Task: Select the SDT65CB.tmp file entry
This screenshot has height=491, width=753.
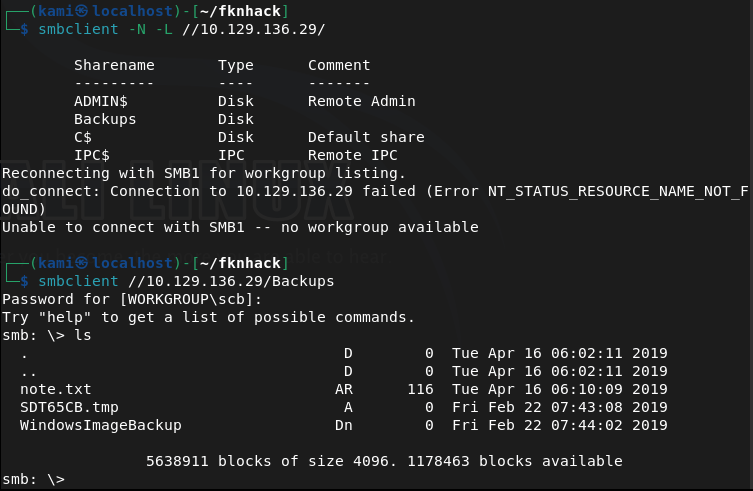Action: [69, 407]
